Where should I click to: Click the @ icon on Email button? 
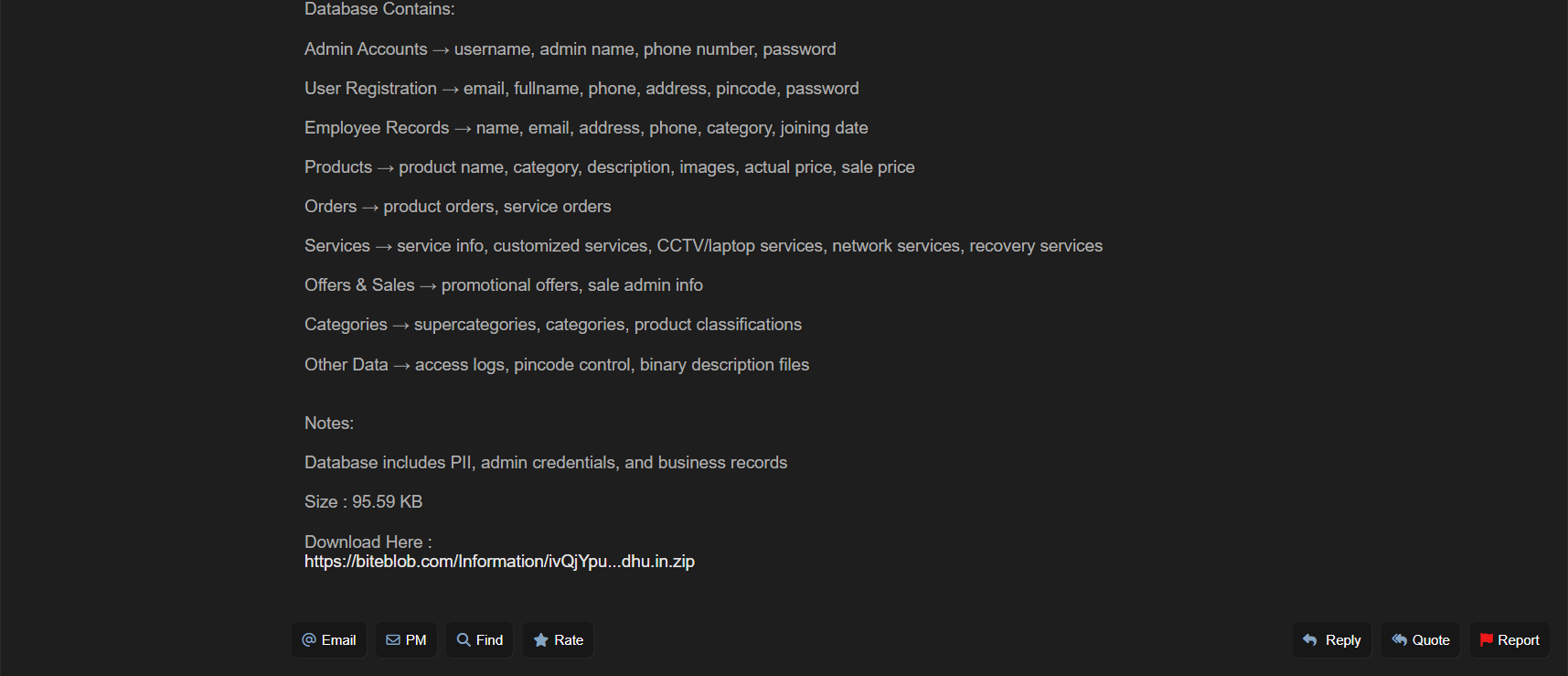(309, 640)
